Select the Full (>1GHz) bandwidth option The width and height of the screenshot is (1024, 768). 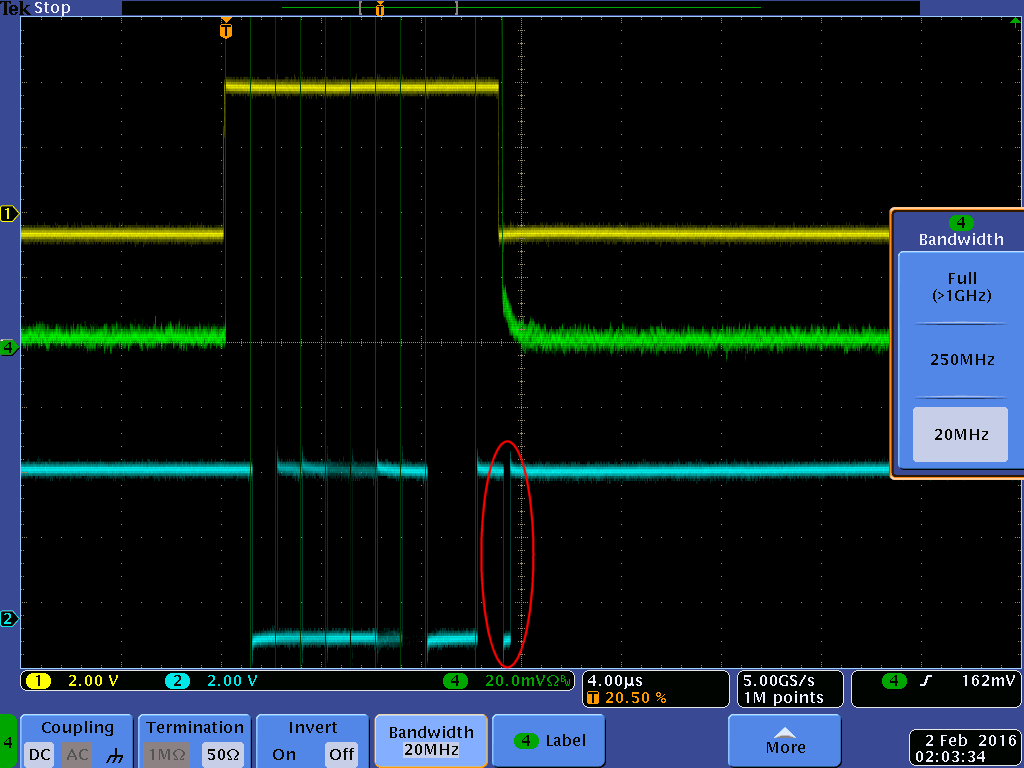[961, 287]
